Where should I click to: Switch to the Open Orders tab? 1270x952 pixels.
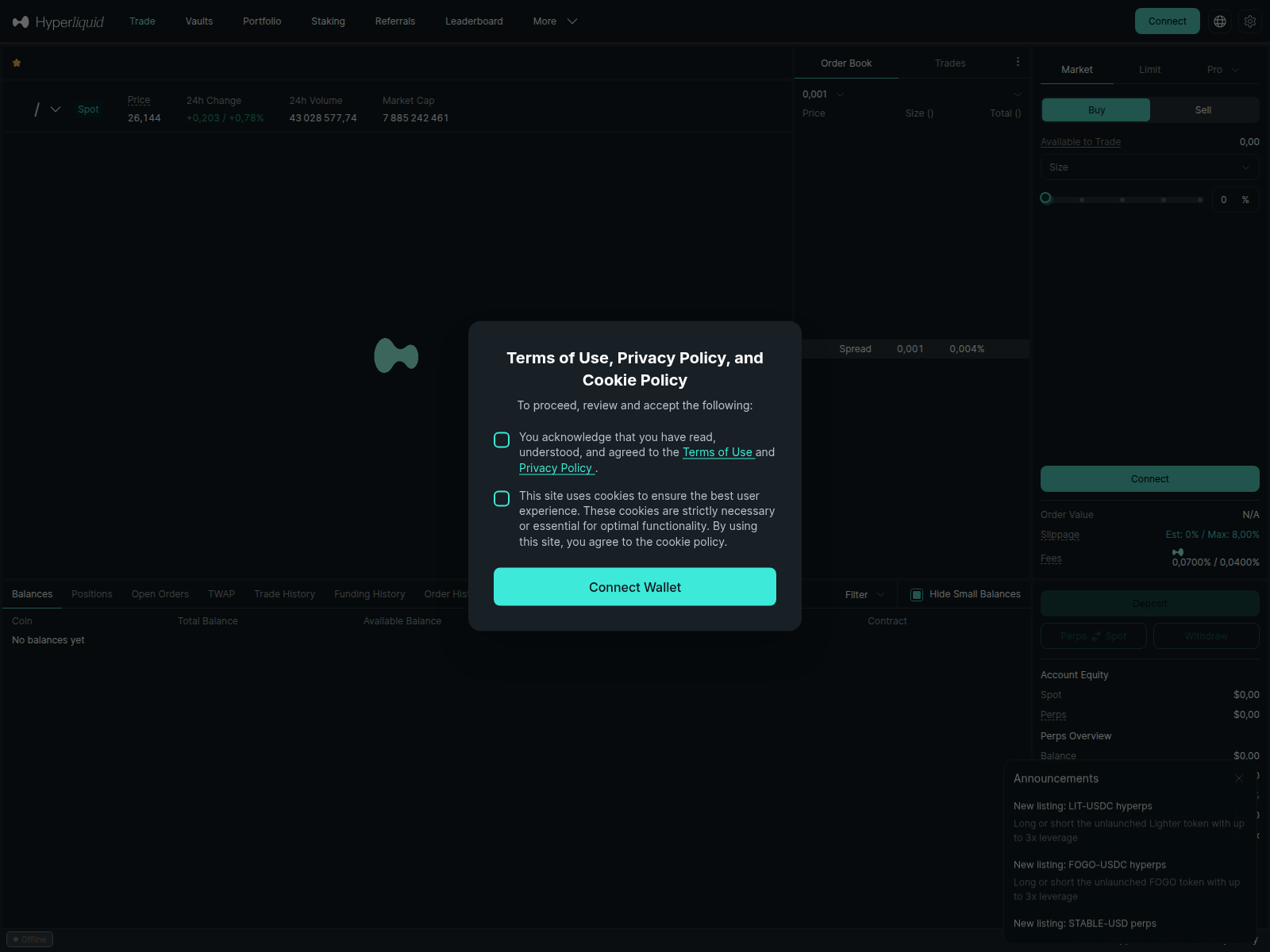point(160,594)
